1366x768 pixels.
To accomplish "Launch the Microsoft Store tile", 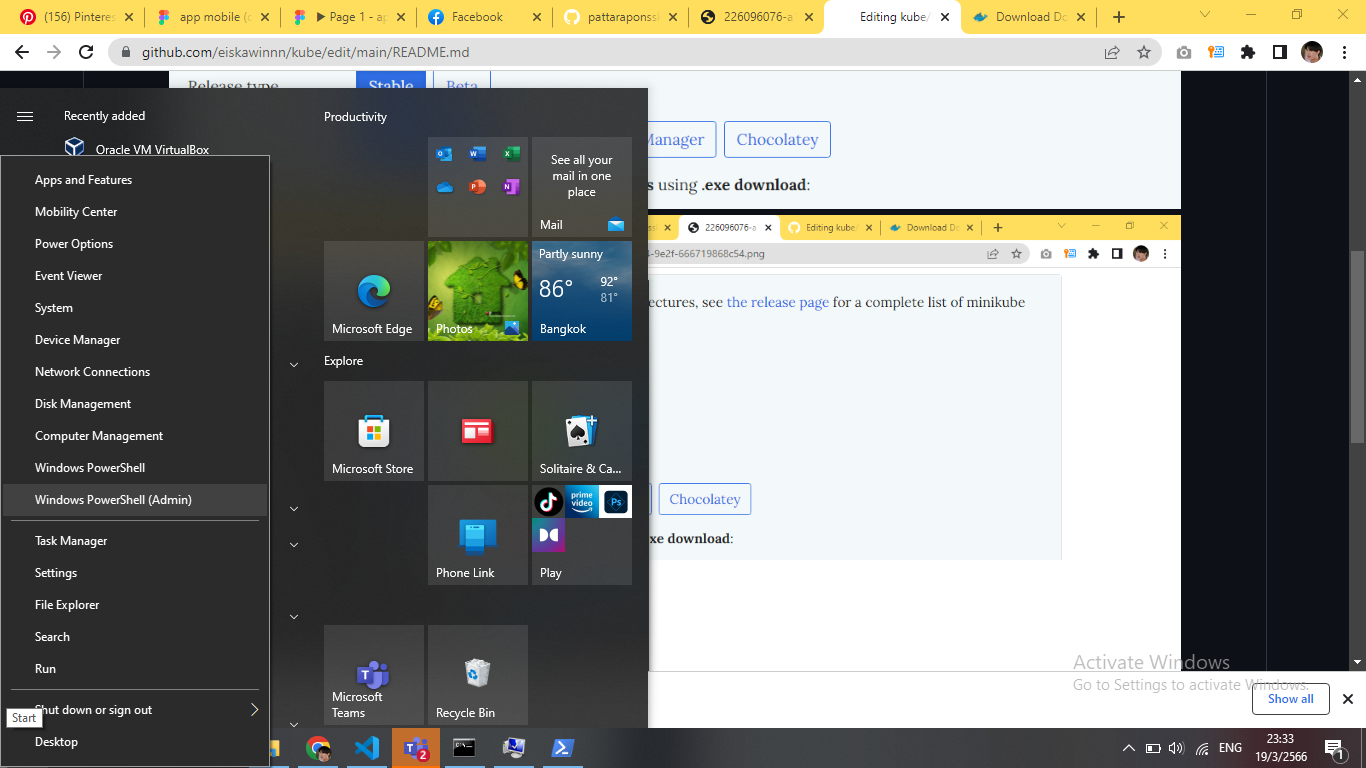I will point(374,431).
